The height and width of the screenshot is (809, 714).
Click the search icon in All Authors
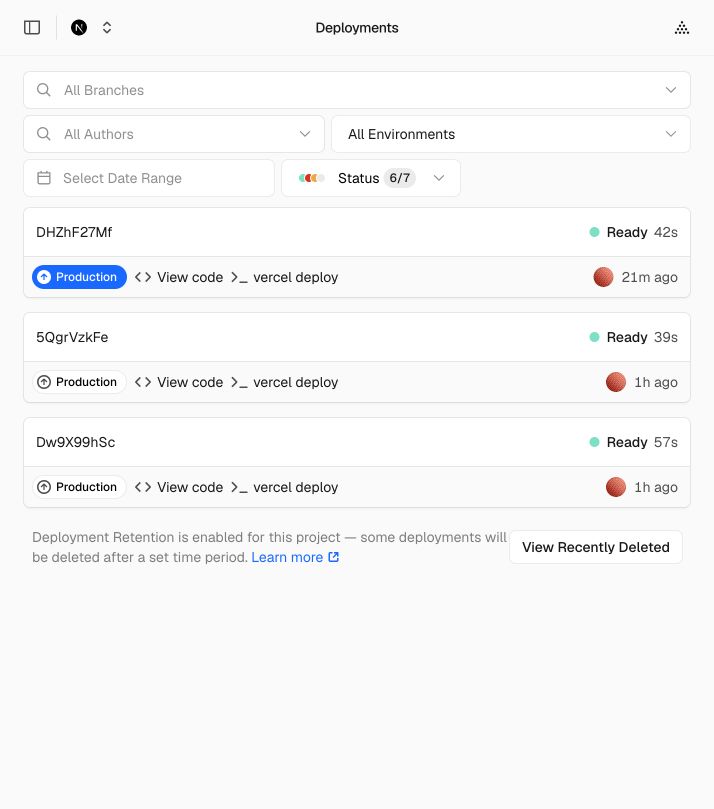[44, 134]
